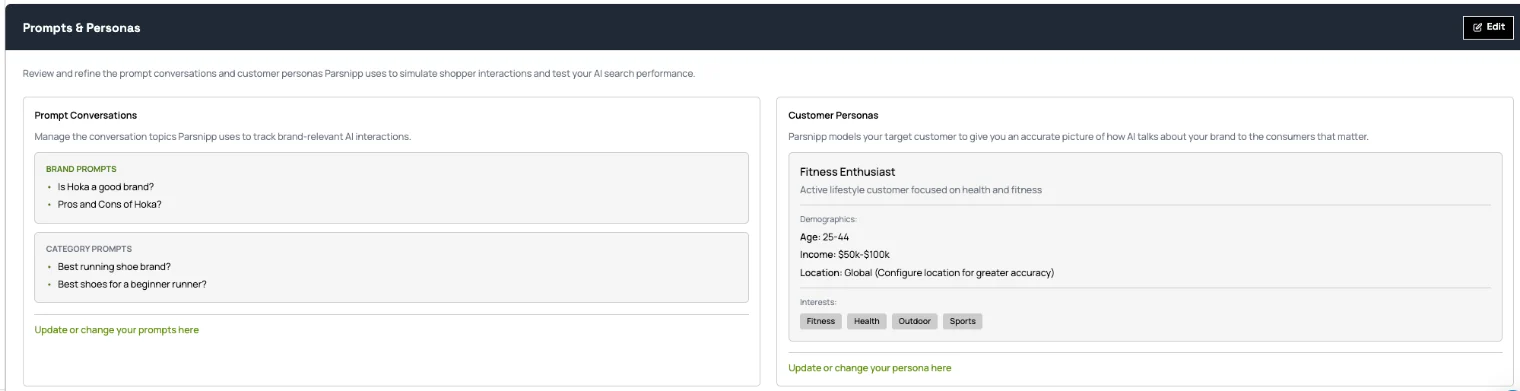This screenshot has height=391, width=1520.
Task: Click the 'Location: Global' configuration line
Action: point(927,272)
